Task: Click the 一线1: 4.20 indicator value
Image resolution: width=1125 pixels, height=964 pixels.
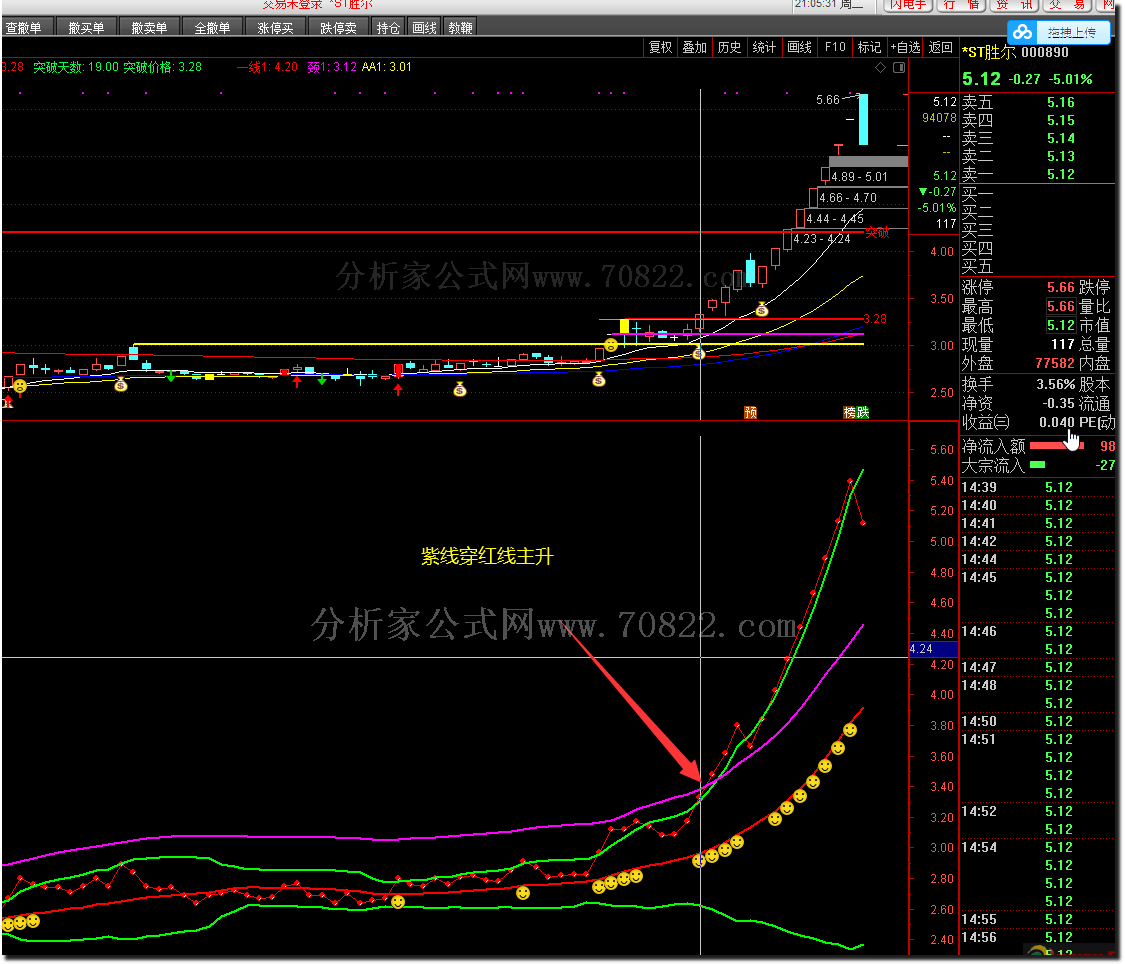Action: pos(267,67)
